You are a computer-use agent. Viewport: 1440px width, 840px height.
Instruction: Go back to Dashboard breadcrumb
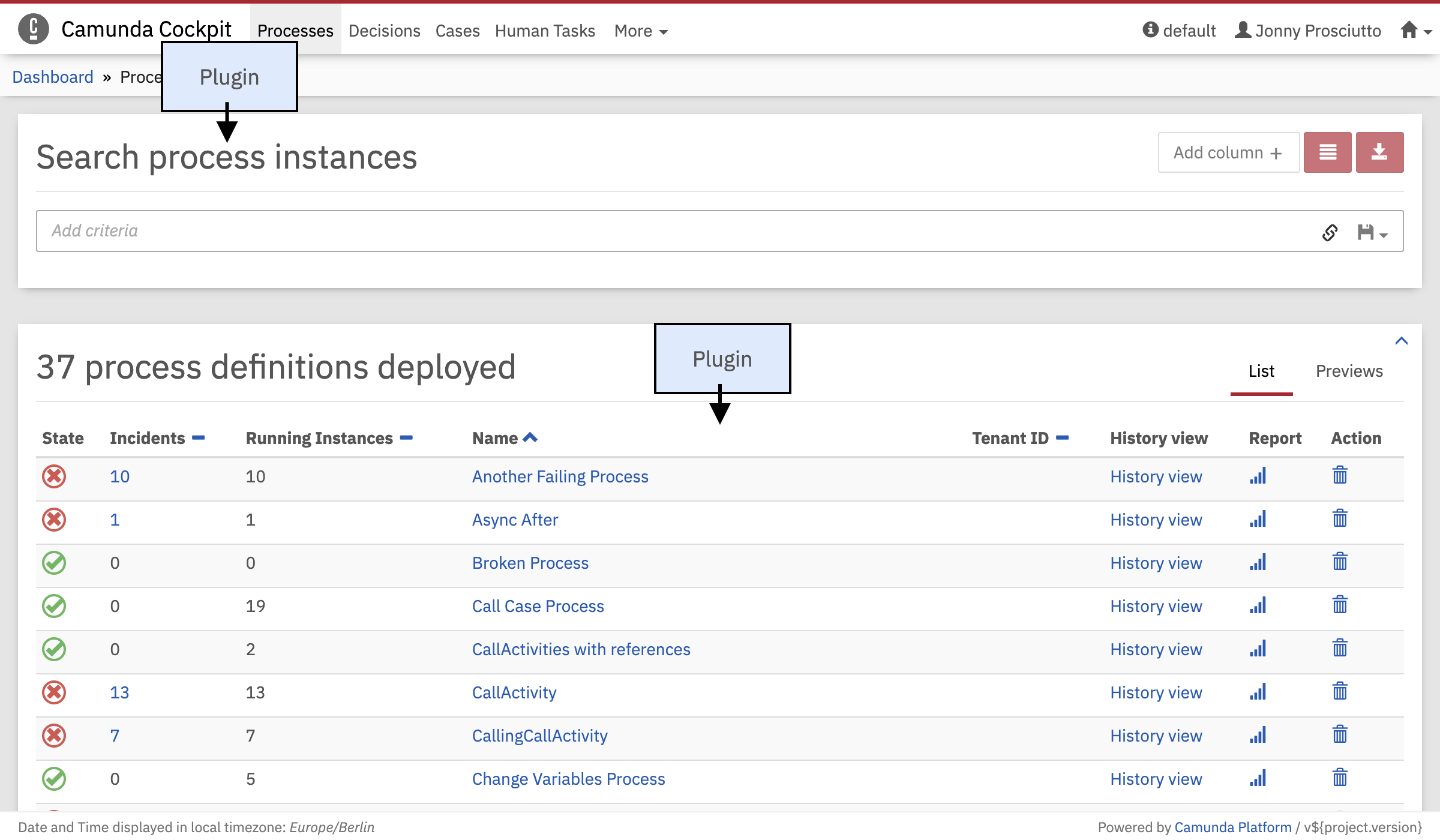click(53, 77)
